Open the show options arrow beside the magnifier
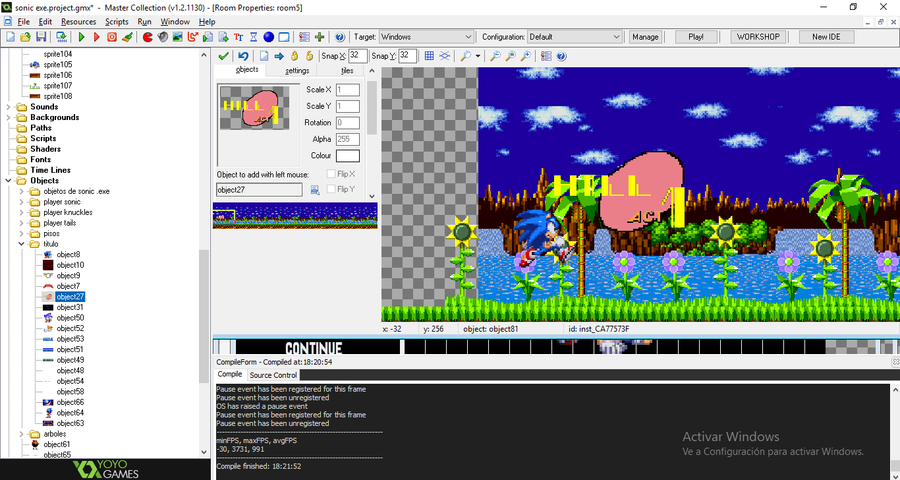900x480 pixels. point(478,56)
